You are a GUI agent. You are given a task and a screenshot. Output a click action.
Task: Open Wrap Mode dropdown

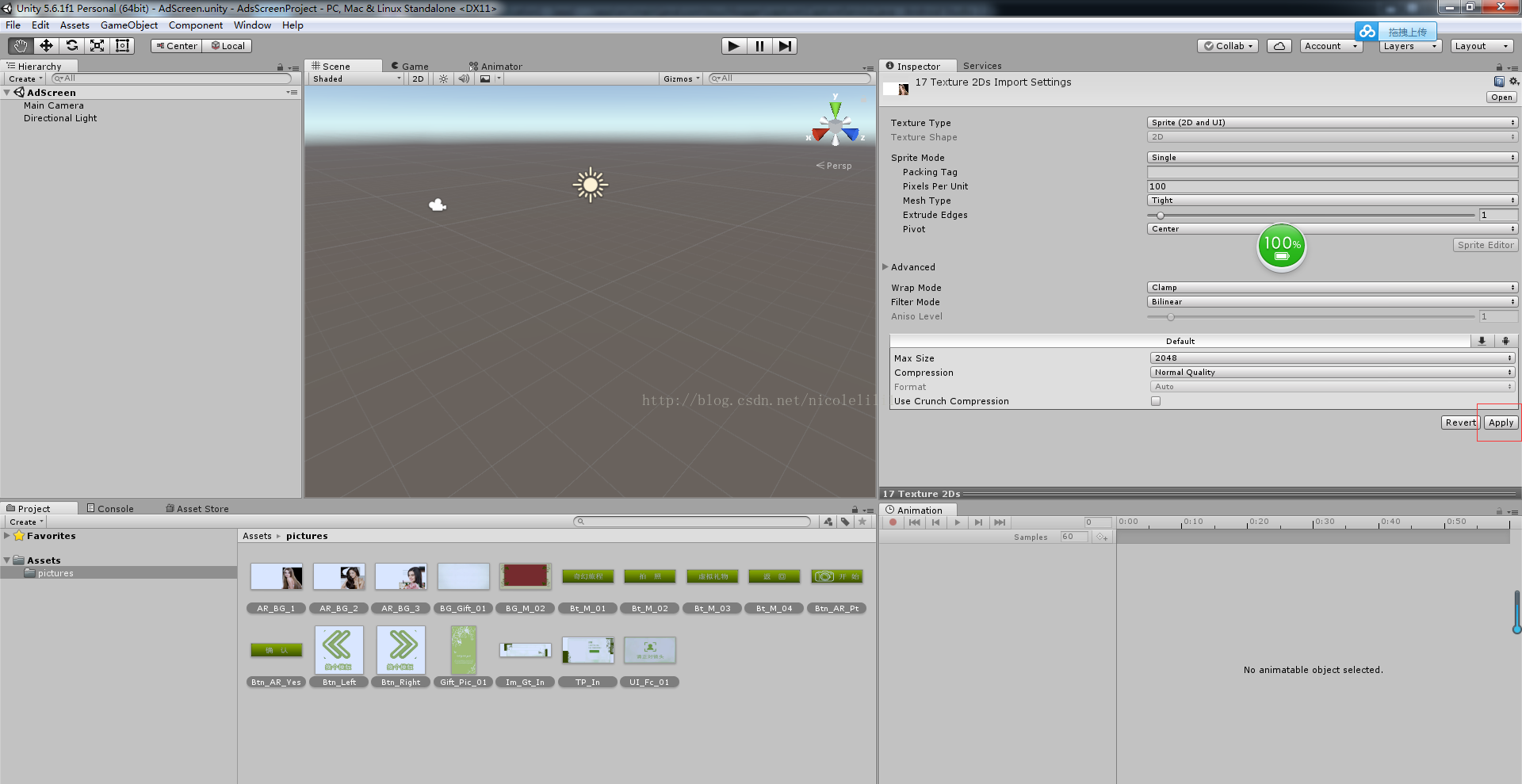tap(1332, 287)
